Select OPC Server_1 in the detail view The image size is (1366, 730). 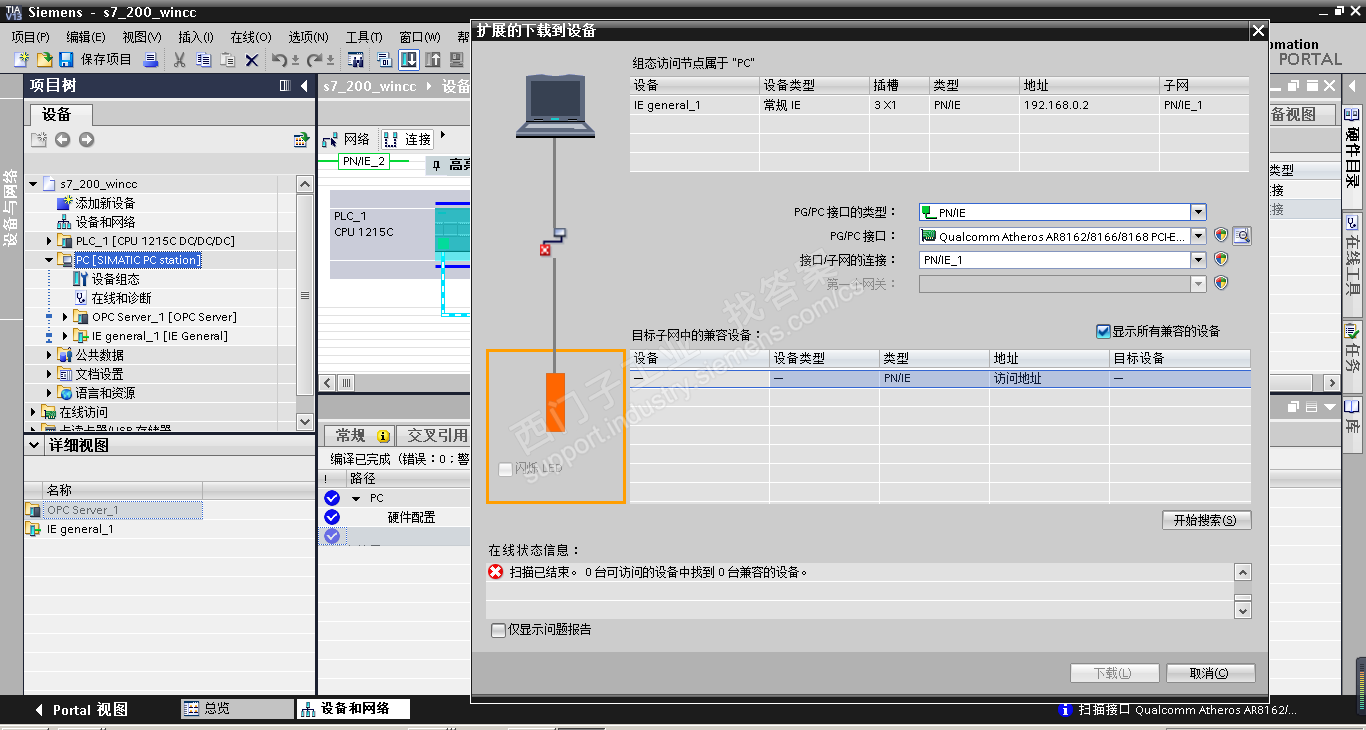click(x=113, y=510)
